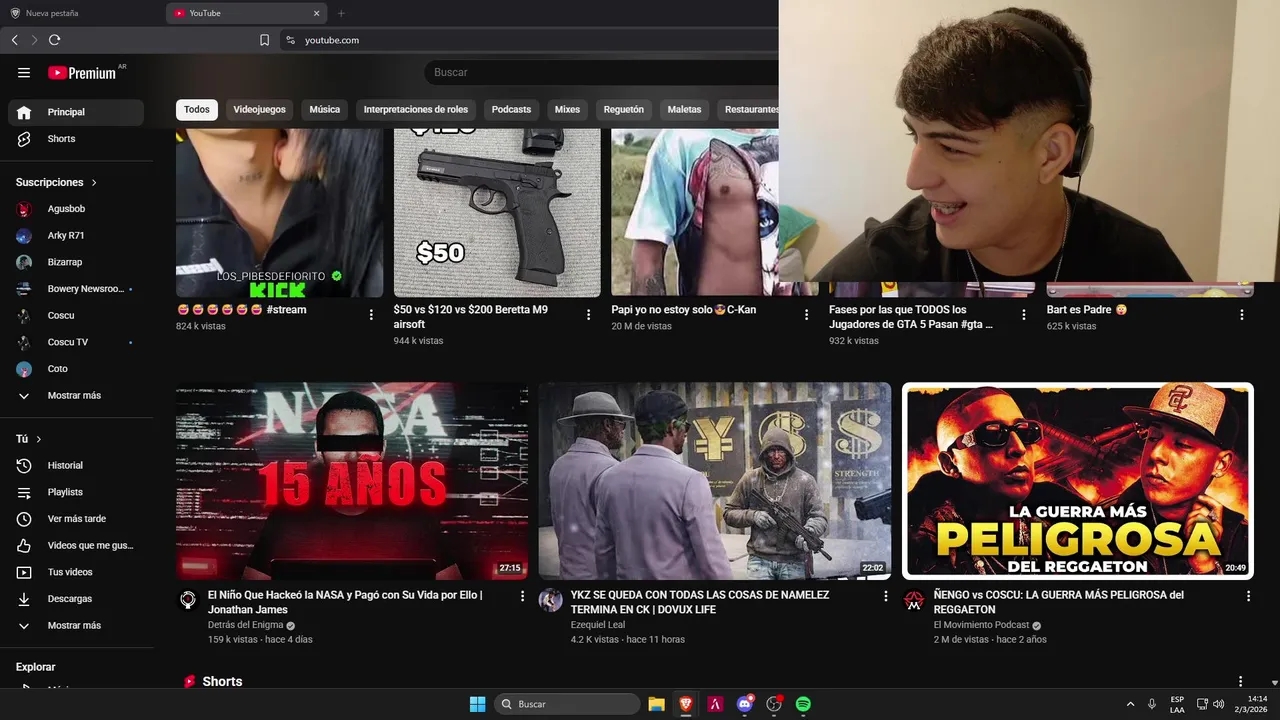
Task: Open Ver más tarde list
Action: tap(76, 519)
